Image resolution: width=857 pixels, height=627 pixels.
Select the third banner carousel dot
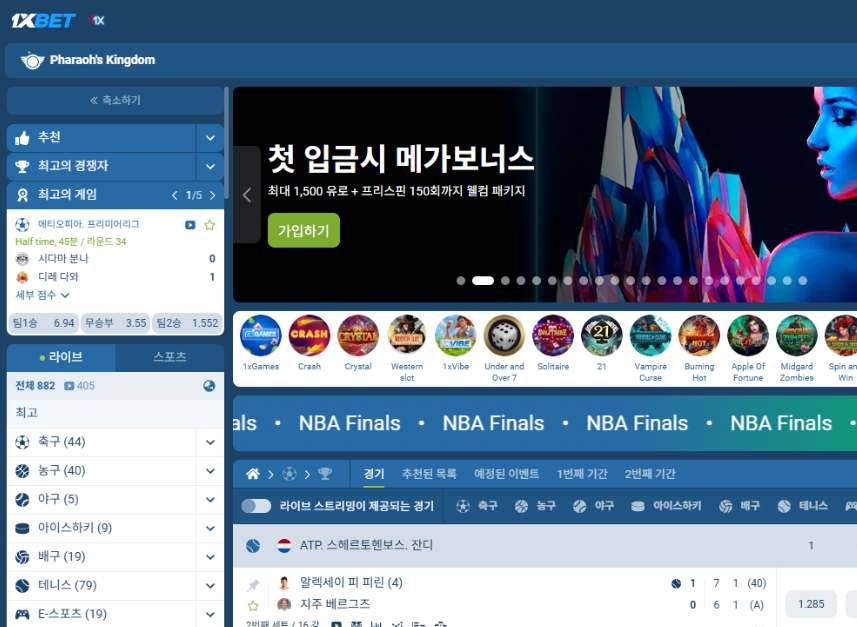pos(506,280)
